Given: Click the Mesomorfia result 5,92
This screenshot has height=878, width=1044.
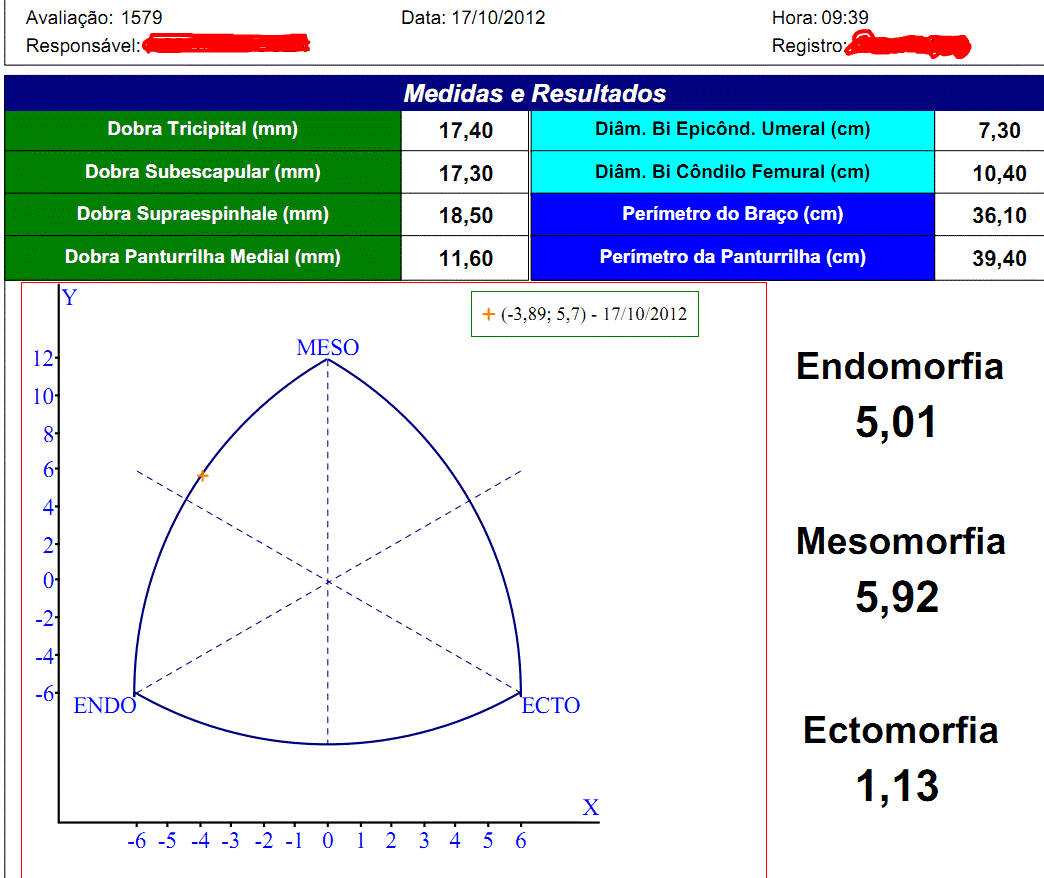Looking at the screenshot, I should point(896,597).
